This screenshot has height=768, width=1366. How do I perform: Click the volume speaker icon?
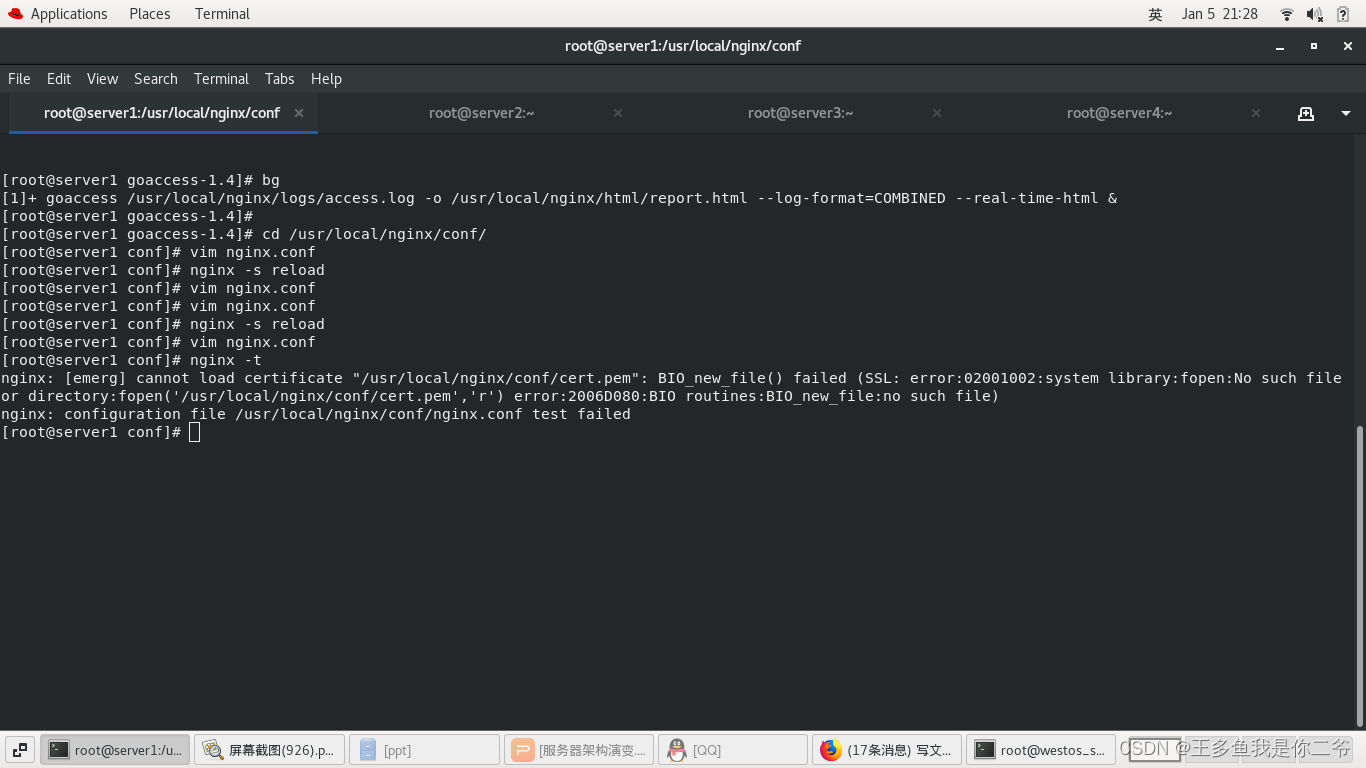[x=1315, y=14]
